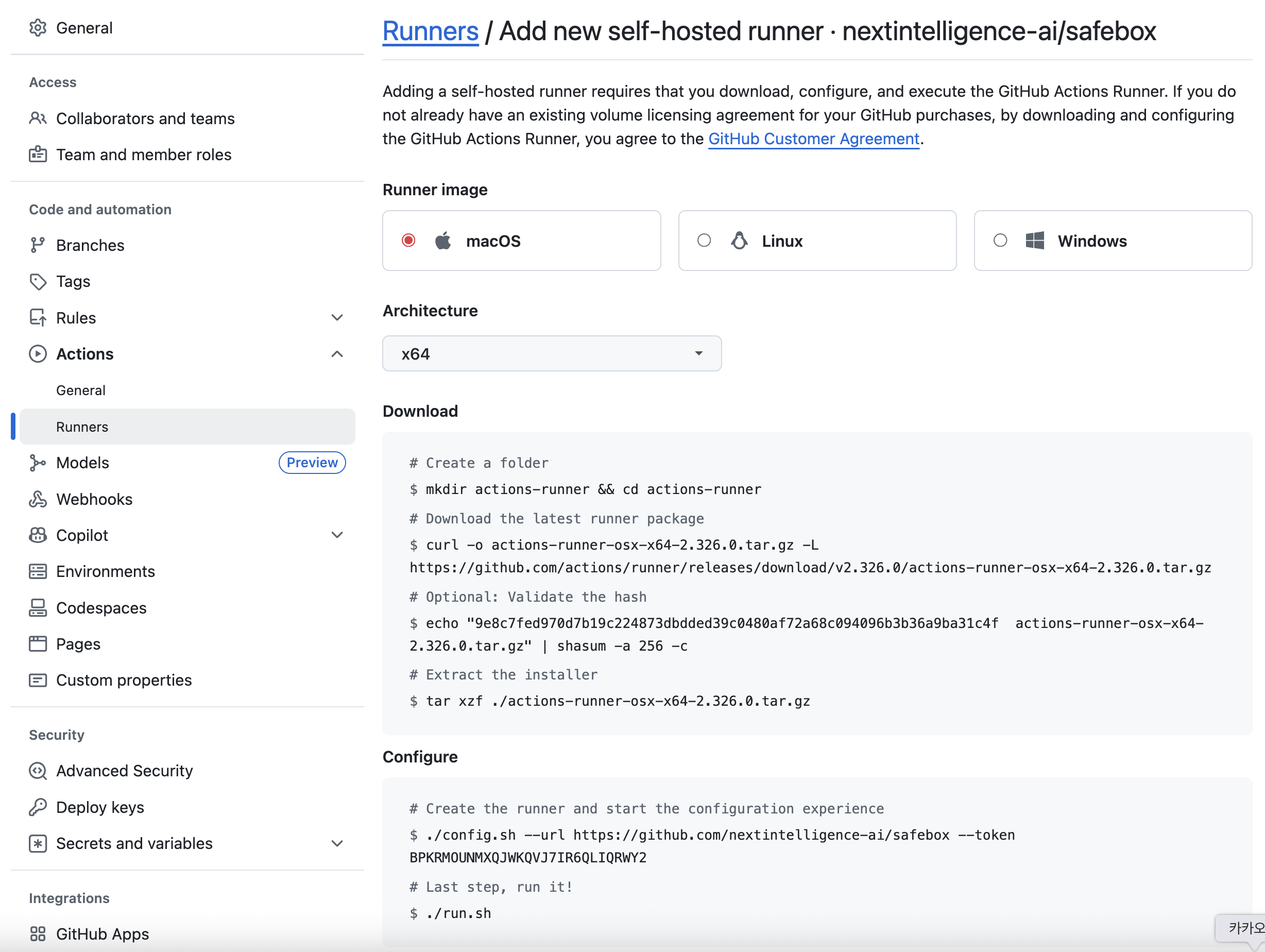Click the Architecture heading
The image size is (1265, 952).
430,311
